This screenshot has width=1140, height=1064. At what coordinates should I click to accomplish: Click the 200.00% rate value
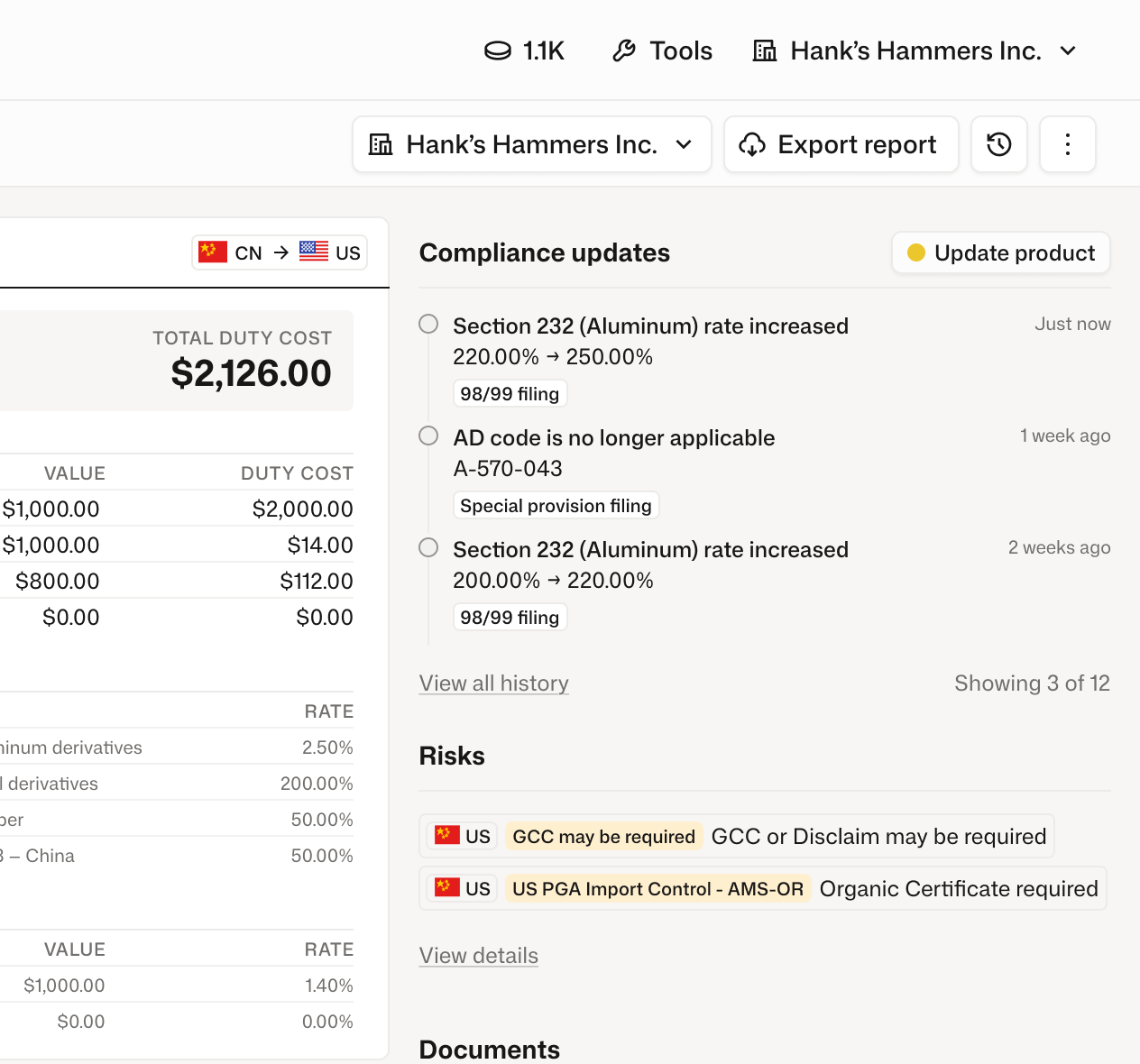tap(317, 784)
